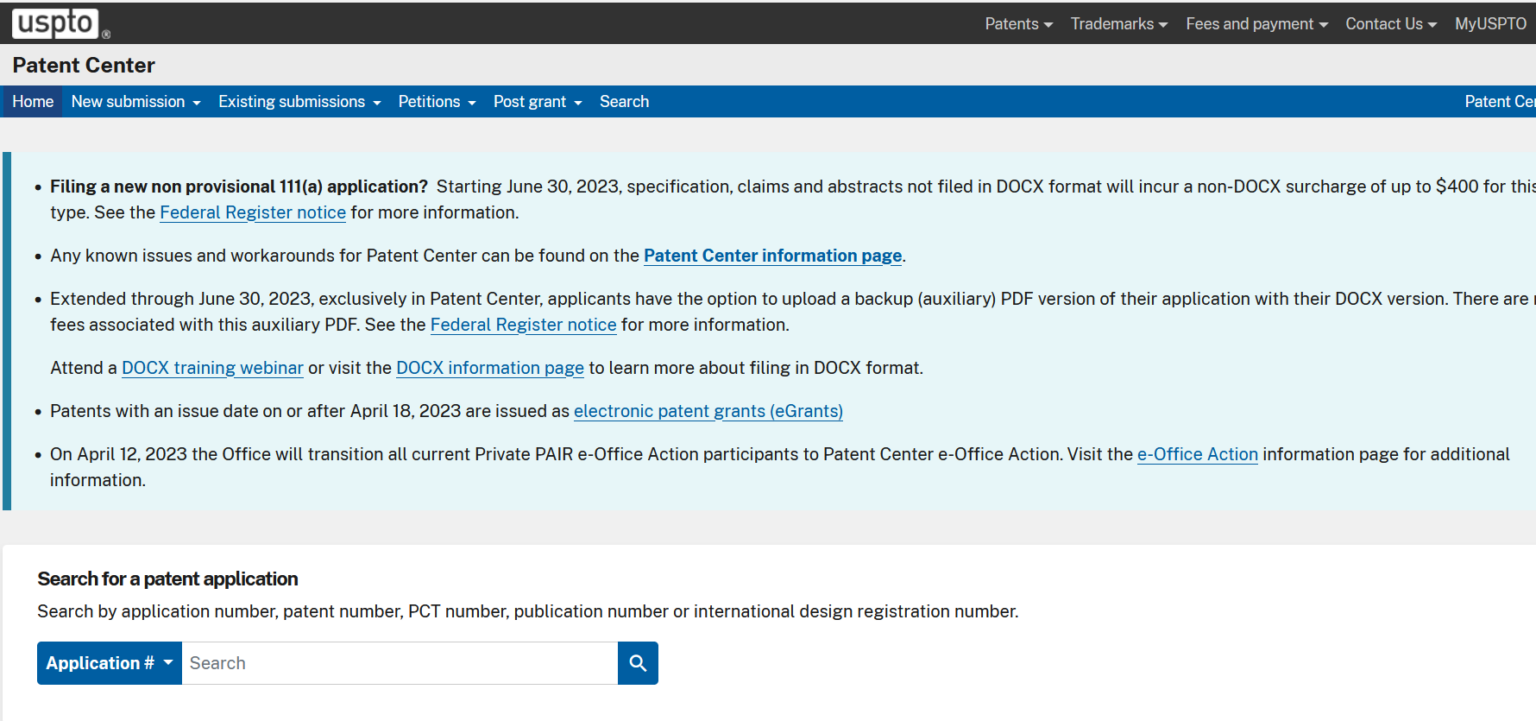Click the USPTO logo

pos(57,23)
